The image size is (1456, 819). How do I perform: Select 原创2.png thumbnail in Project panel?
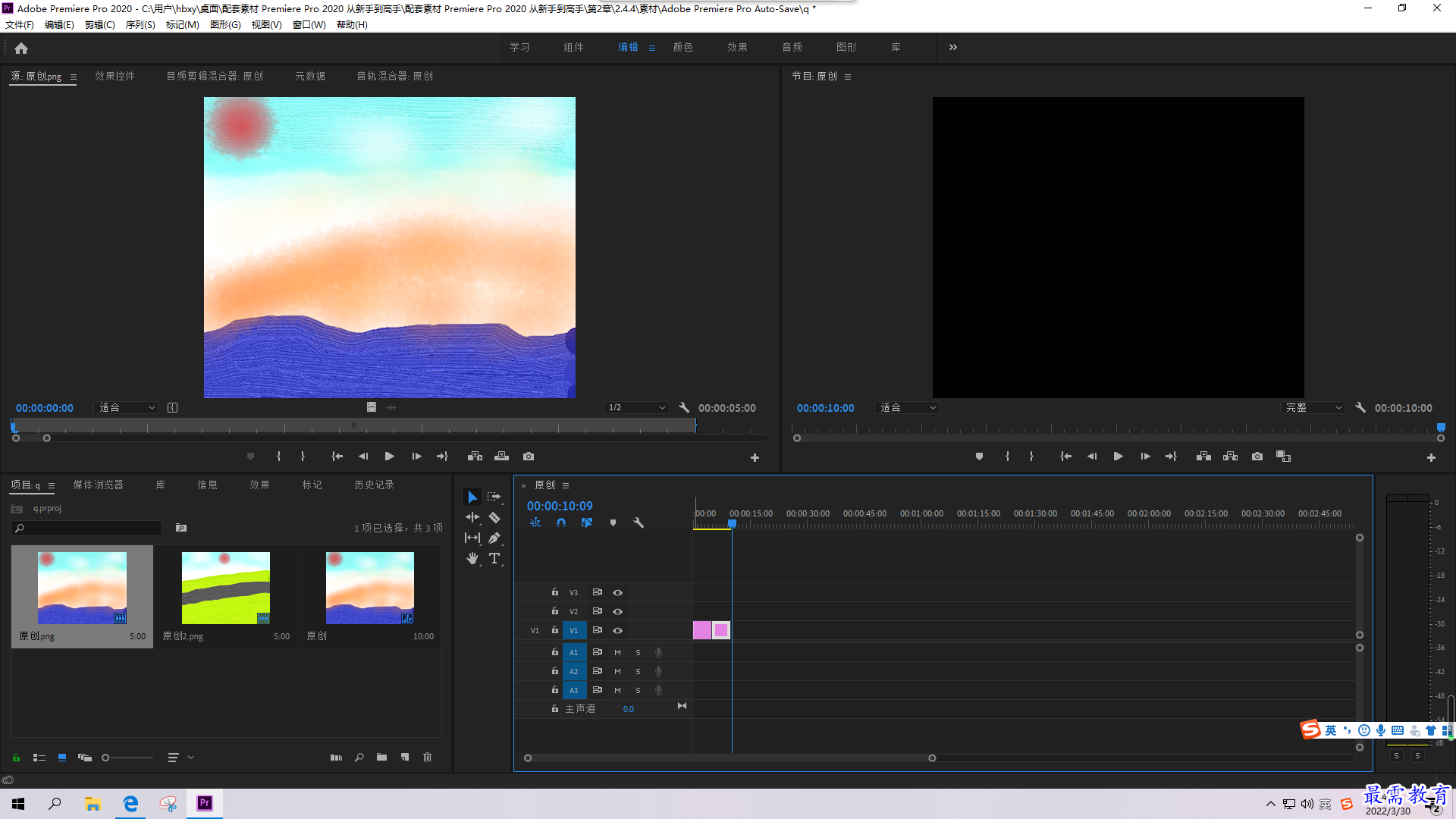pyautogui.click(x=226, y=588)
